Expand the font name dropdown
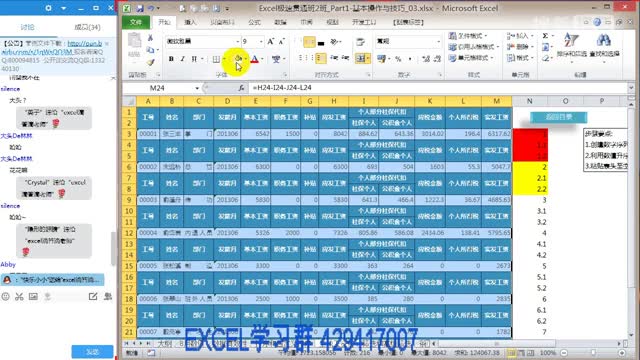 click(x=237, y=42)
